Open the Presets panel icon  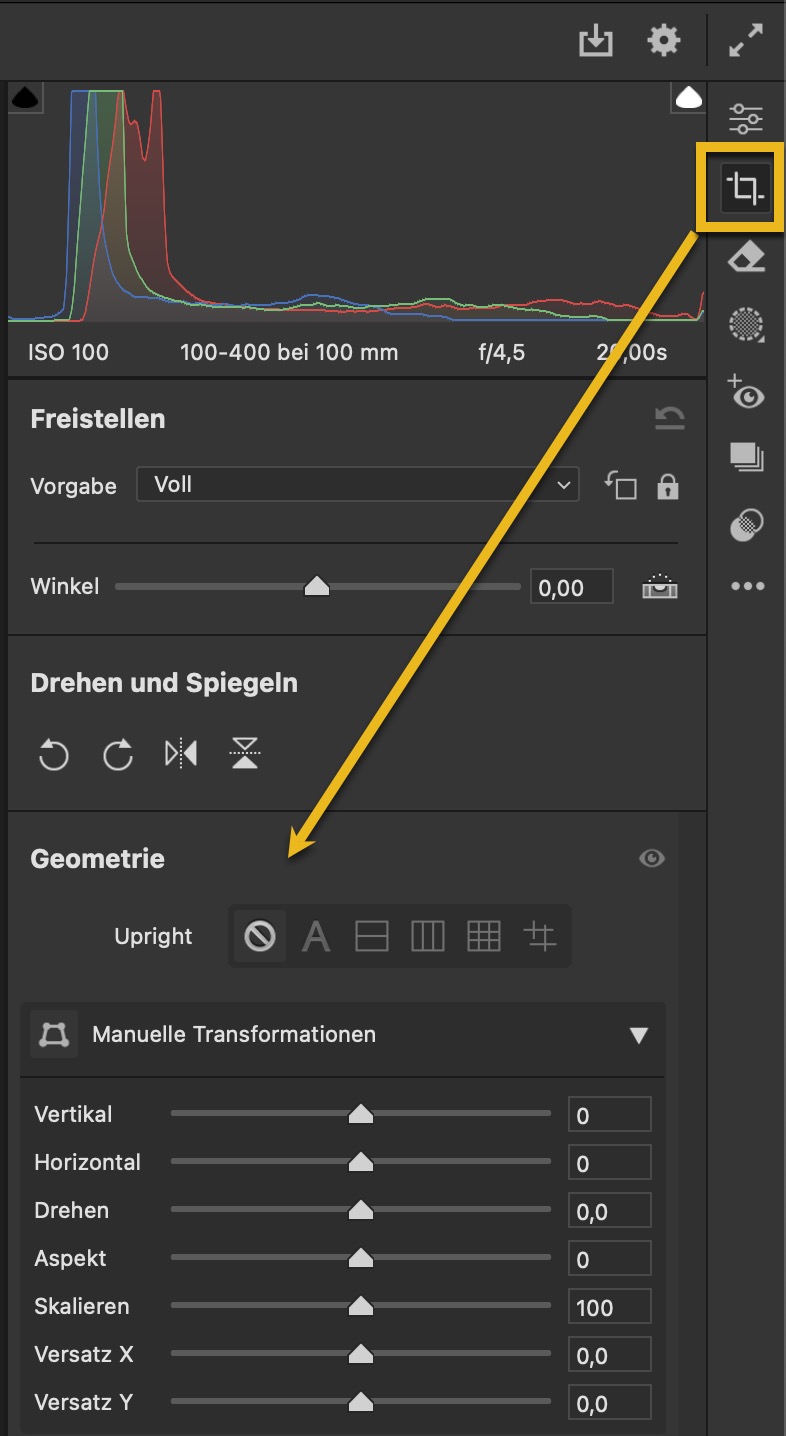[x=746, y=523]
